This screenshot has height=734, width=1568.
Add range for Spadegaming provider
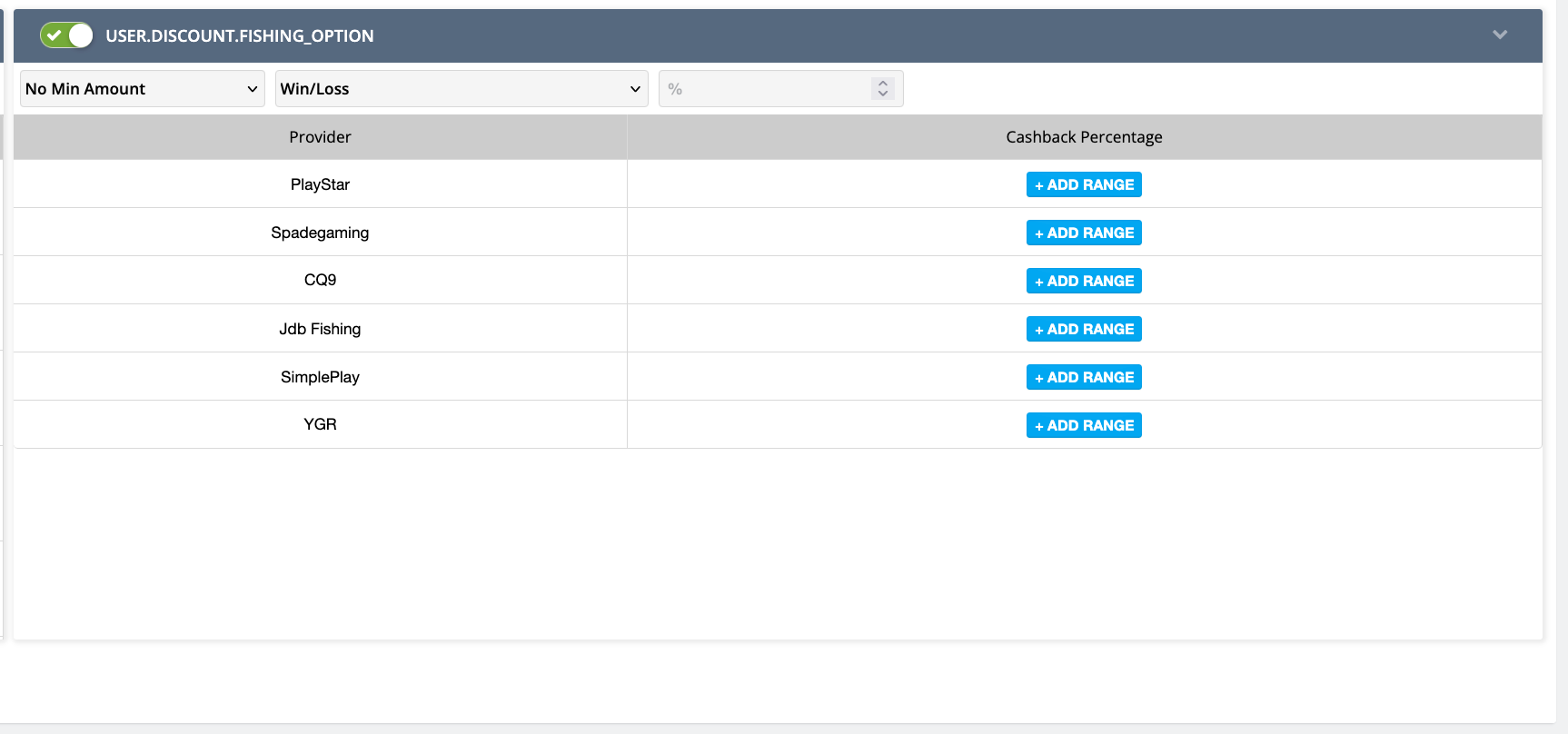1084,233
